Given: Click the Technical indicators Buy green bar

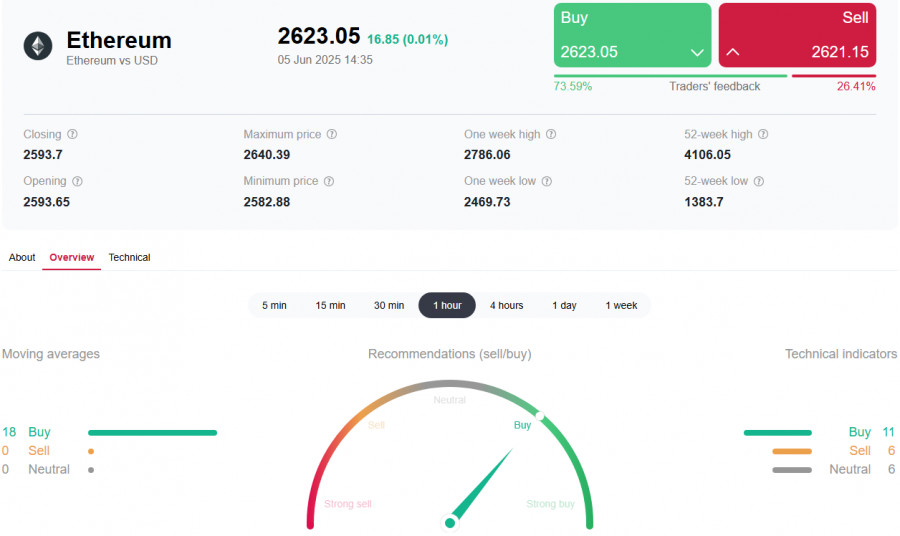Looking at the screenshot, I should click(778, 433).
